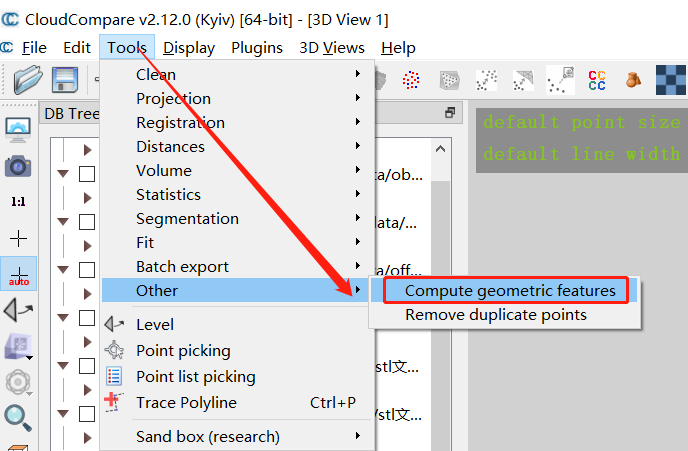Viewport: 688px width, 451px height.
Task: Tick the second checkbox in DB Tree
Action: click(87, 222)
